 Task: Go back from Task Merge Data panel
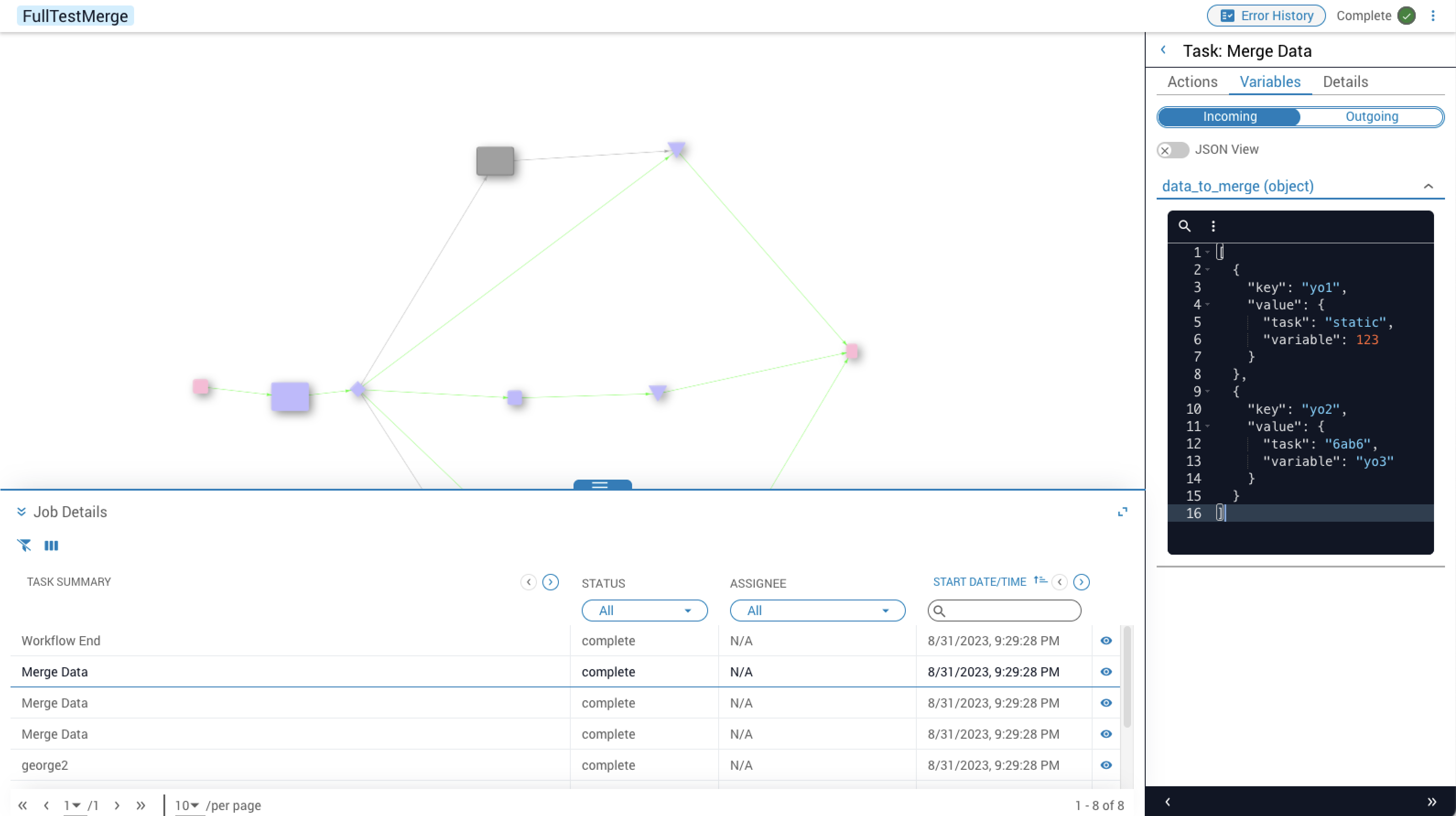[x=1163, y=50]
